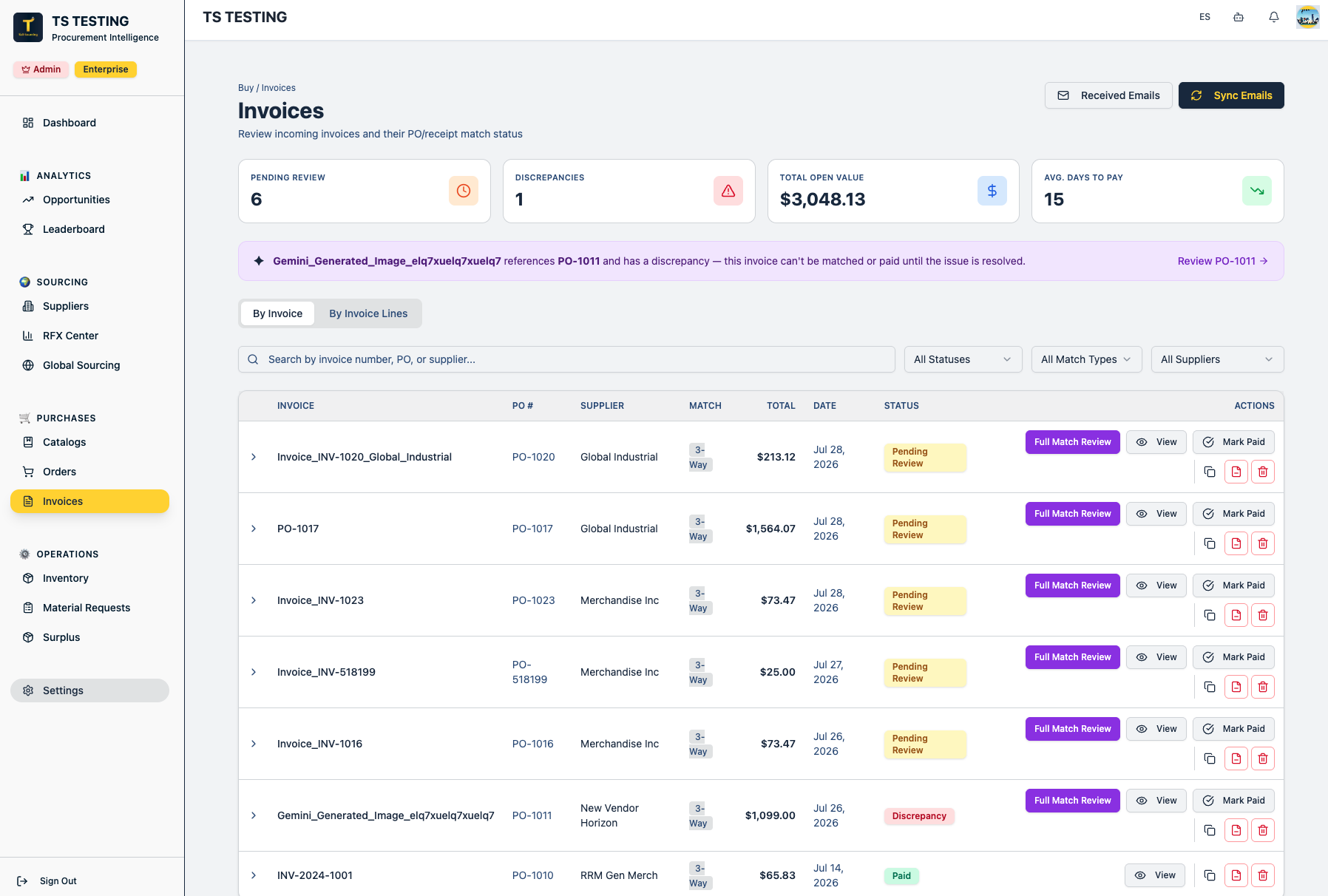1328x896 pixels.
Task: Open Settings in sidebar
Action: pyautogui.click(x=89, y=690)
